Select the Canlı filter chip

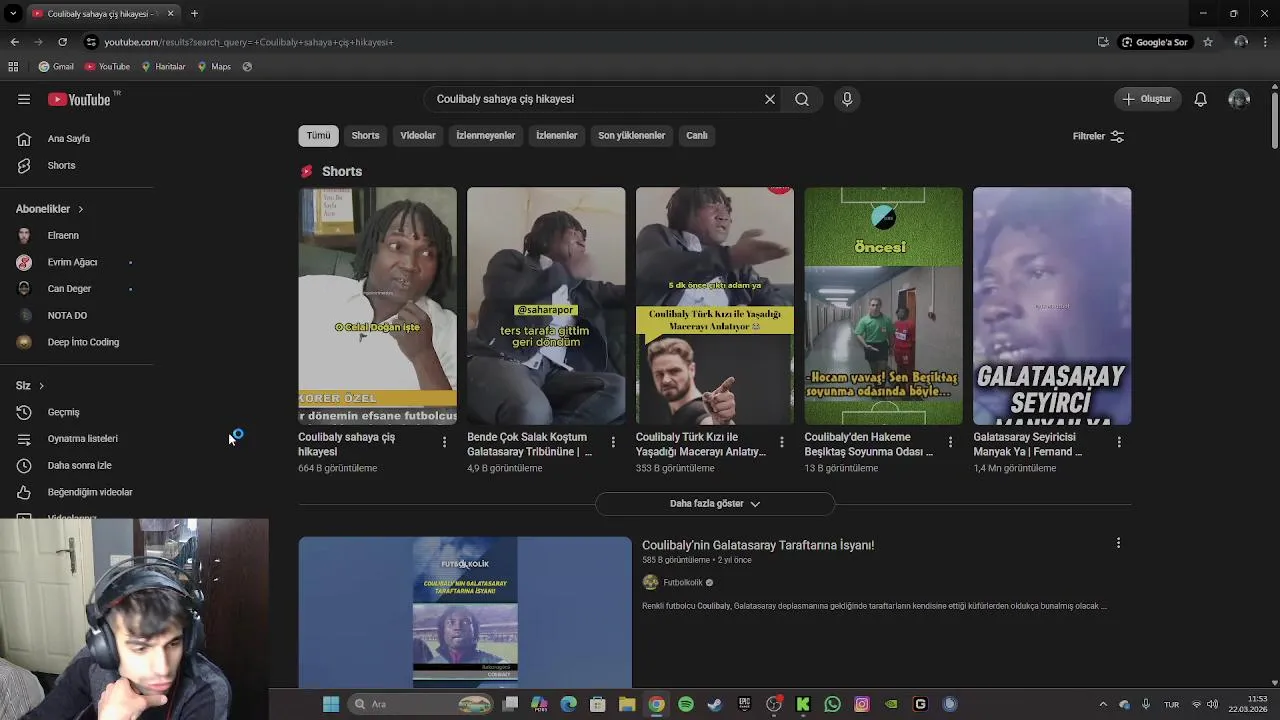click(x=697, y=136)
